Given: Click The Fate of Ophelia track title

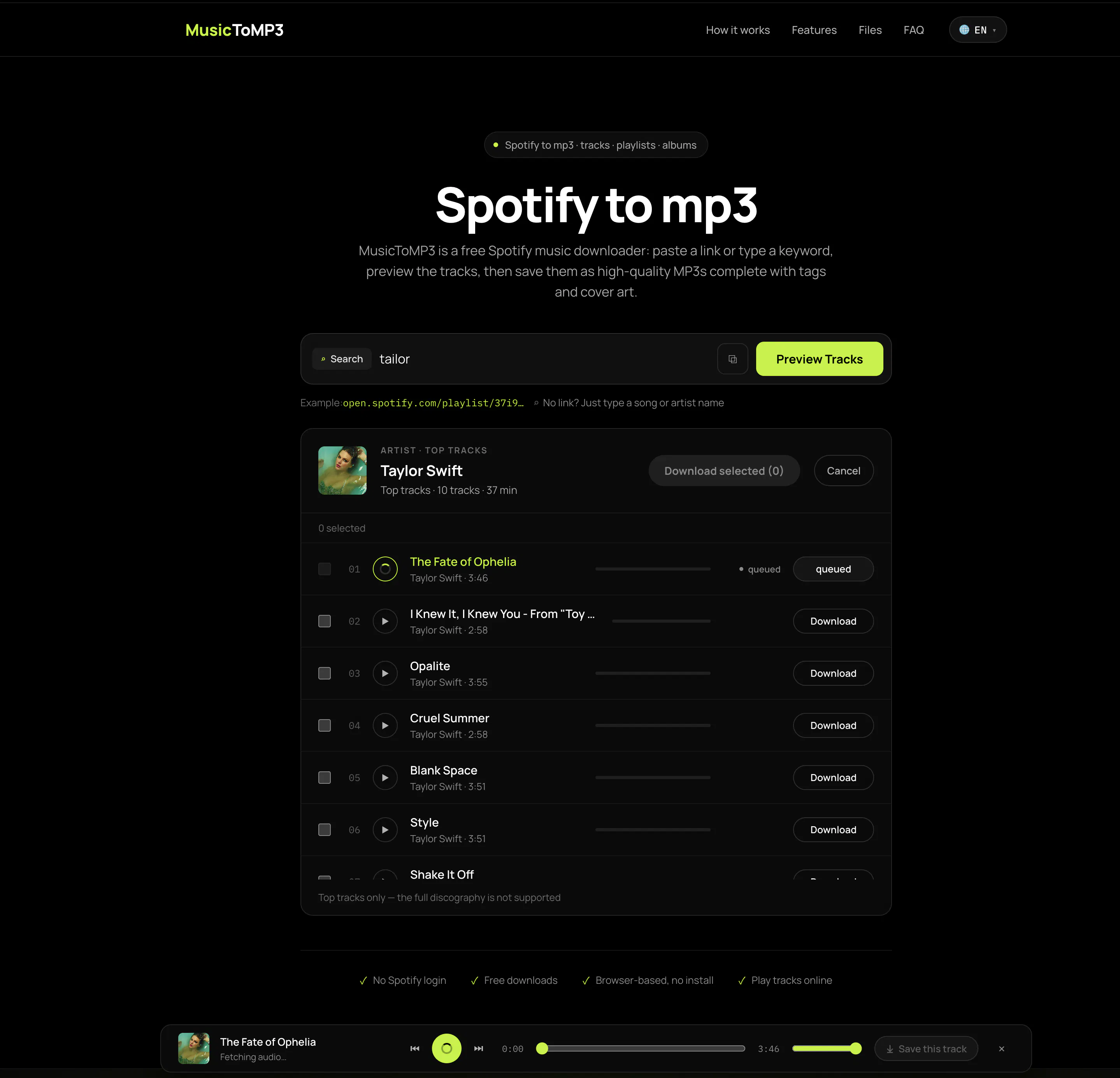Looking at the screenshot, I should pos(463,562).
